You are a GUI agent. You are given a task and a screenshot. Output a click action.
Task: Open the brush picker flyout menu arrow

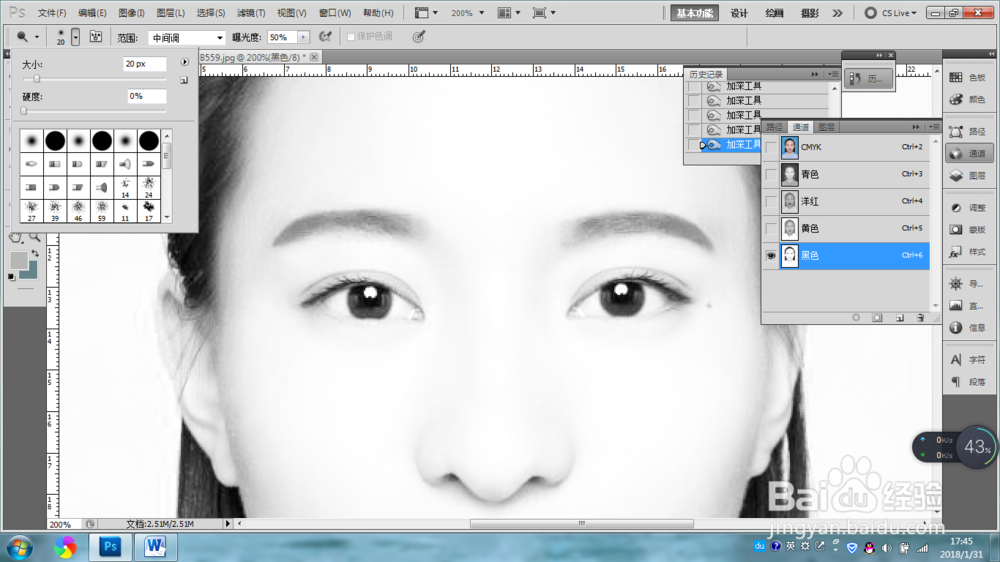[x=184, y=62]
